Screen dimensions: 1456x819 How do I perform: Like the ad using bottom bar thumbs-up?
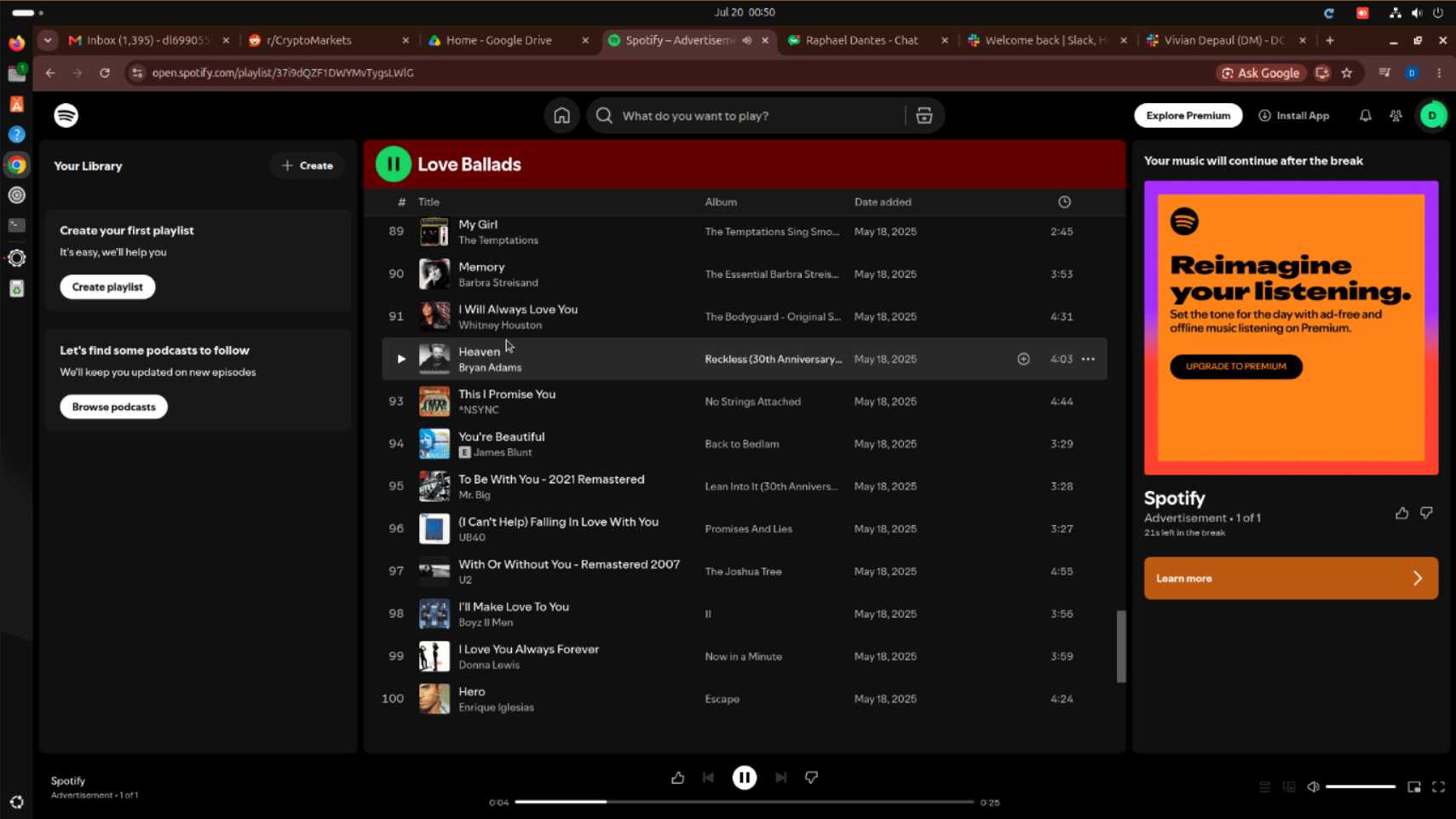click(x=677, y=777)
